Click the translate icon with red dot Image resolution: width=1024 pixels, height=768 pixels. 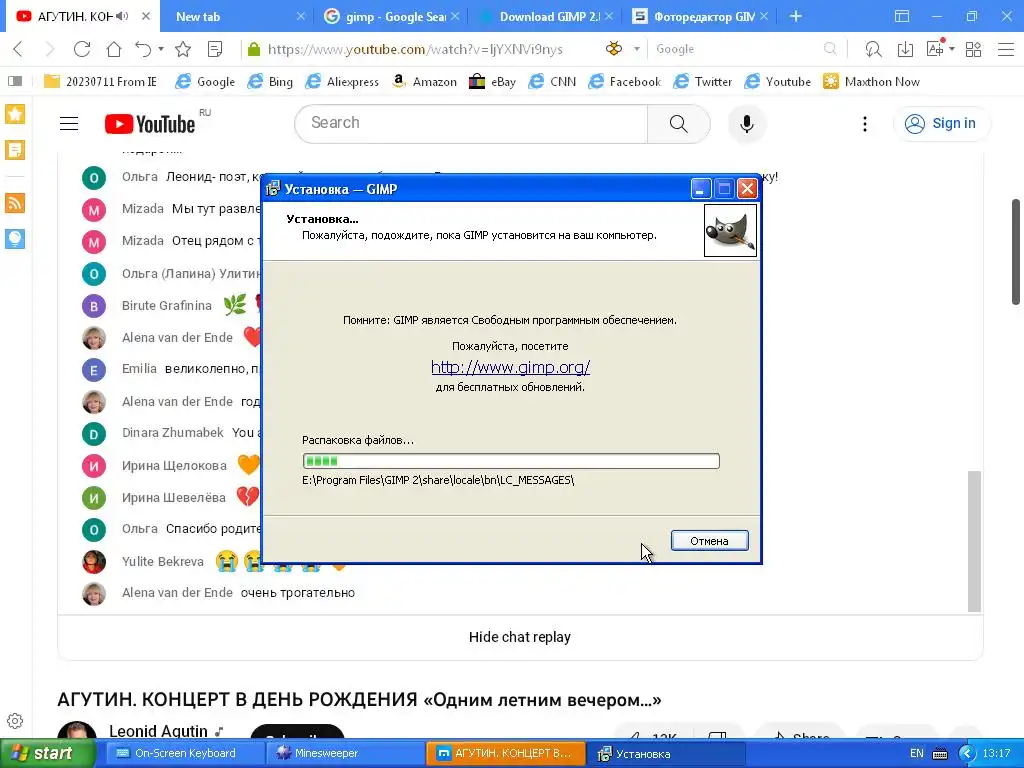[935, 48]
